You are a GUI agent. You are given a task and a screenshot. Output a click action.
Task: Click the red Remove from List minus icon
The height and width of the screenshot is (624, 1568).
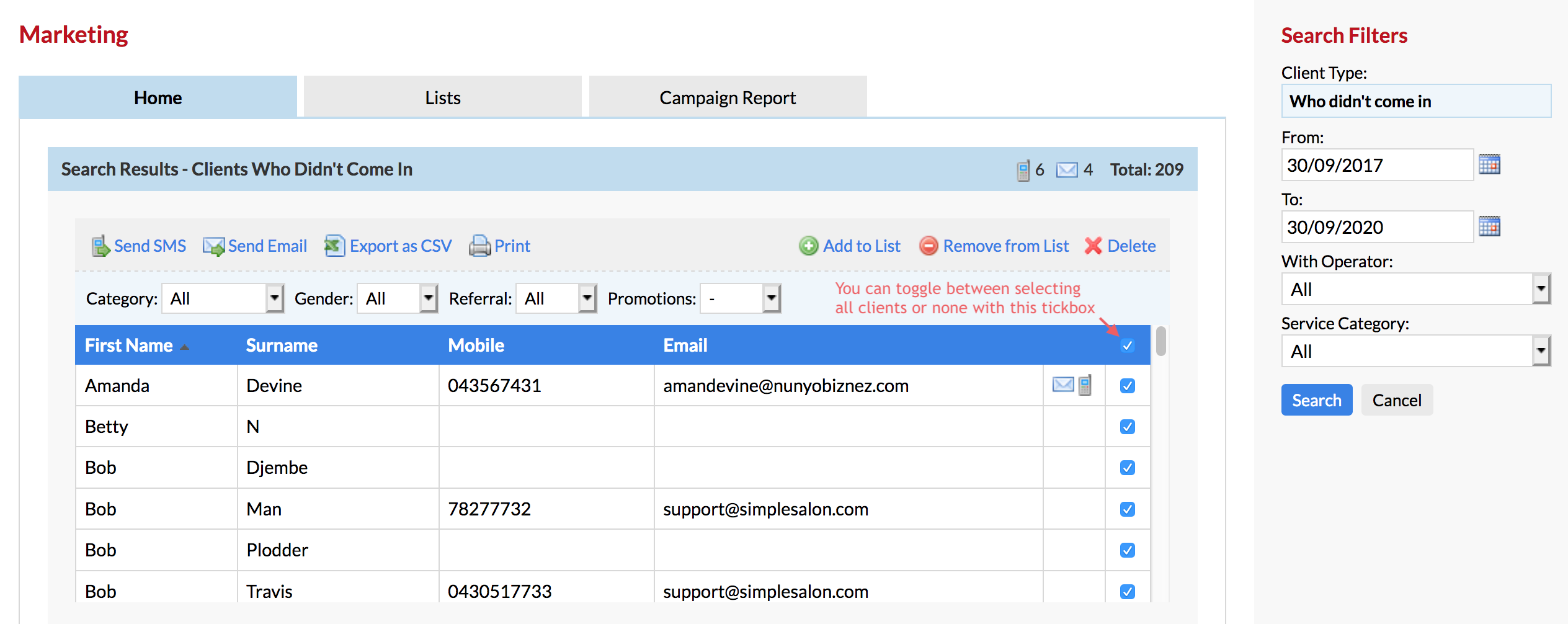click(x=929, y=246)
